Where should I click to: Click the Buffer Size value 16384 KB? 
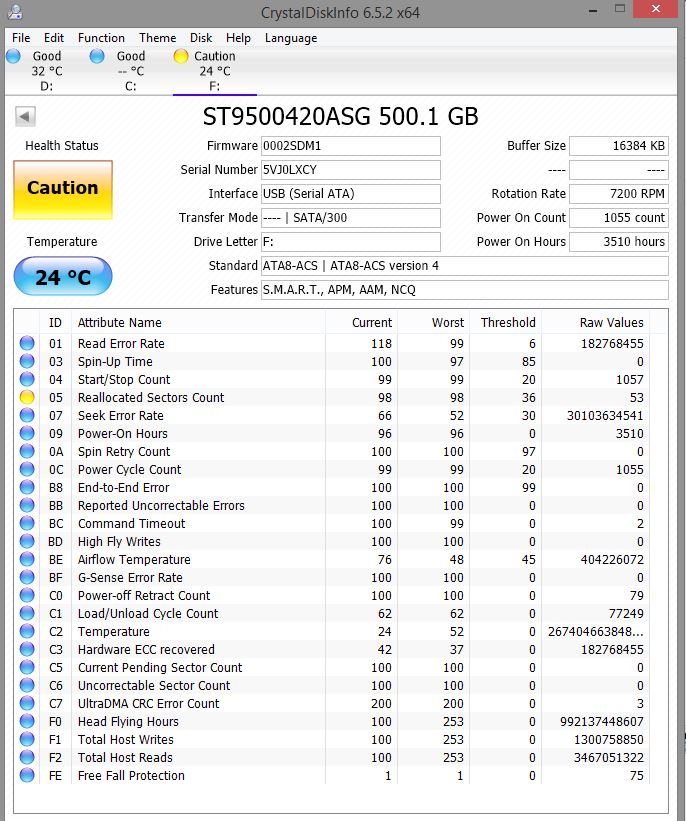coord(618,146)
